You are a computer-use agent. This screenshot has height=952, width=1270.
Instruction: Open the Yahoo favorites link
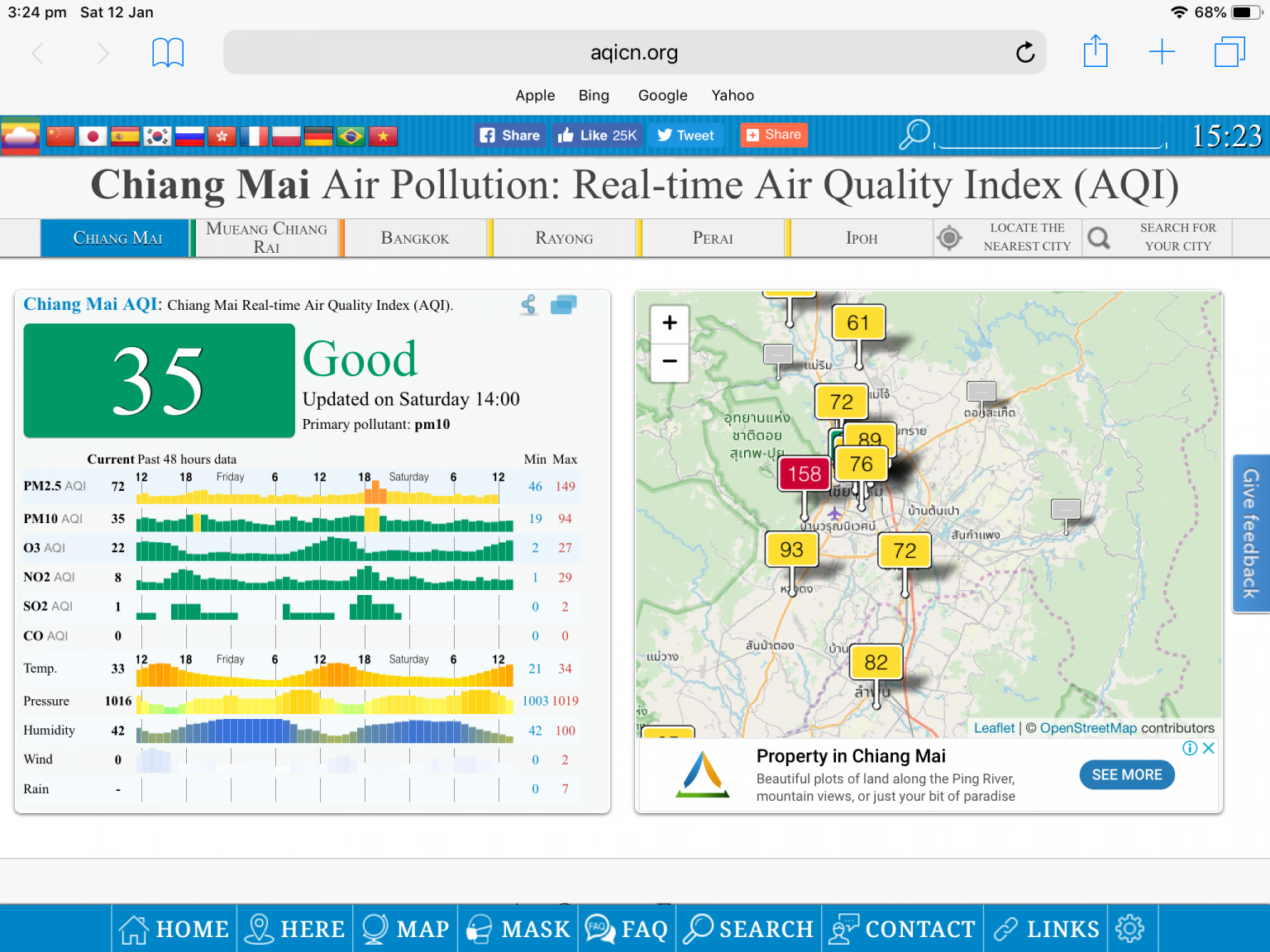(x=733, y=96)
